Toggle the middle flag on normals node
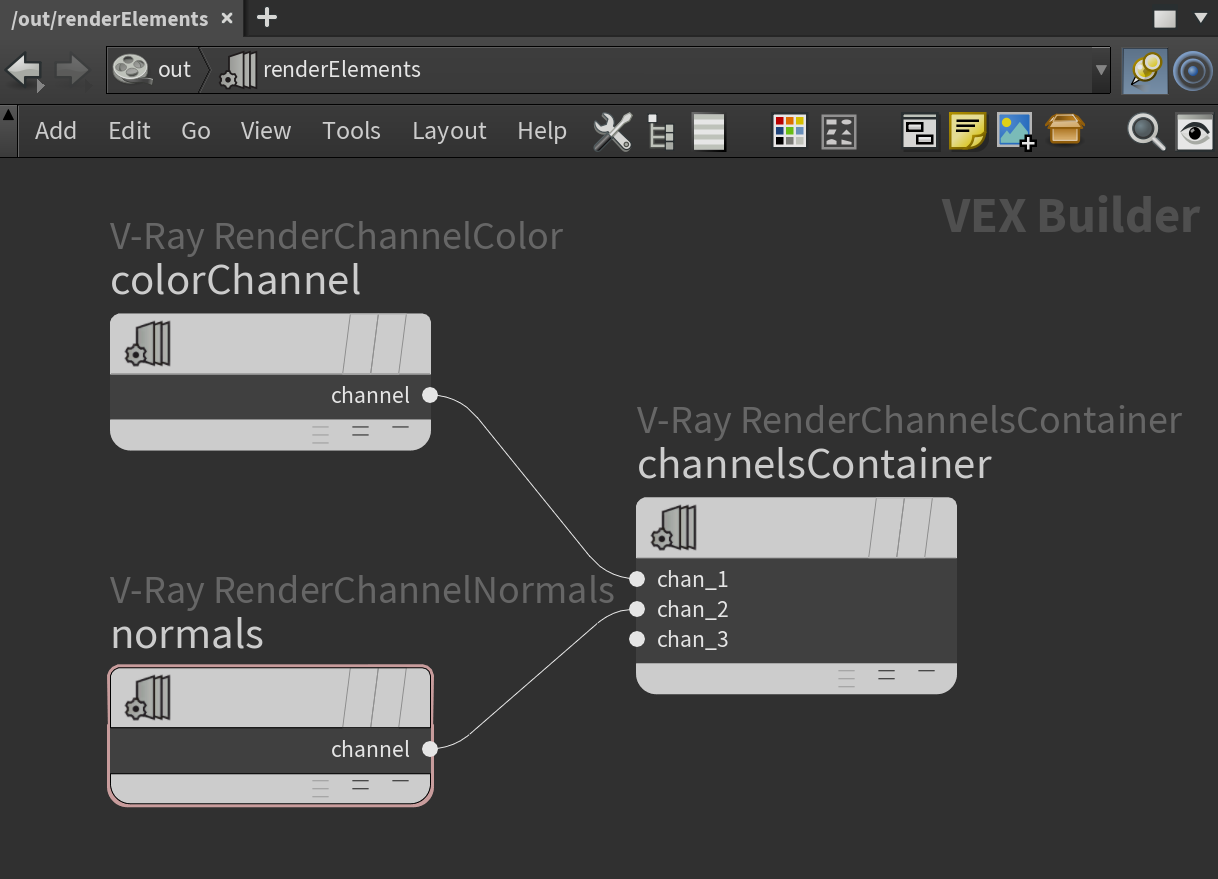Viewport: 1218px width, 879px height. pyautogui.click(x=388, y=698)
